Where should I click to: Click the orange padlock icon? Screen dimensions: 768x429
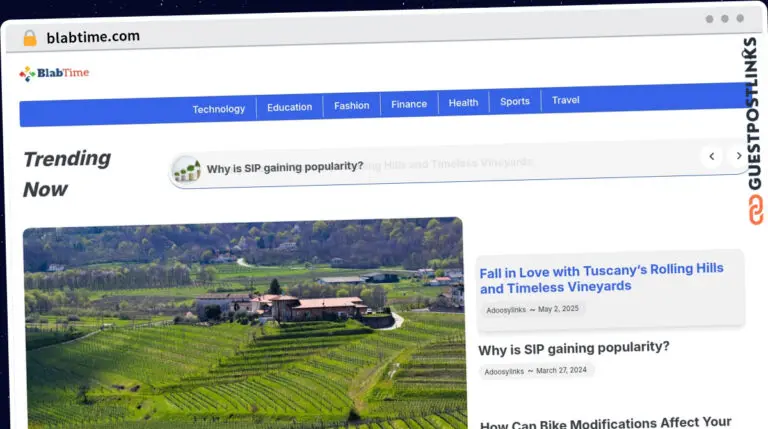(30, 38)
